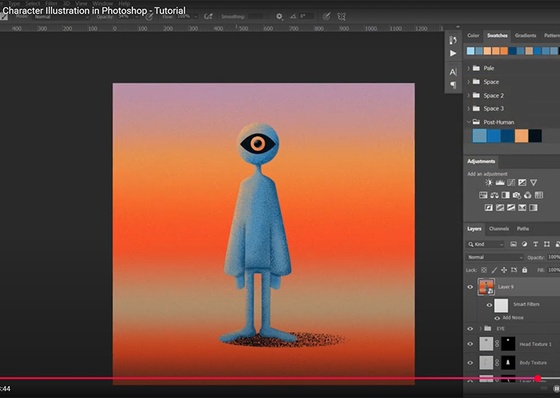Select the Layer 9 thumbnail
The width and height of the screenshot is (560, 398).
(x=486, y=287)
